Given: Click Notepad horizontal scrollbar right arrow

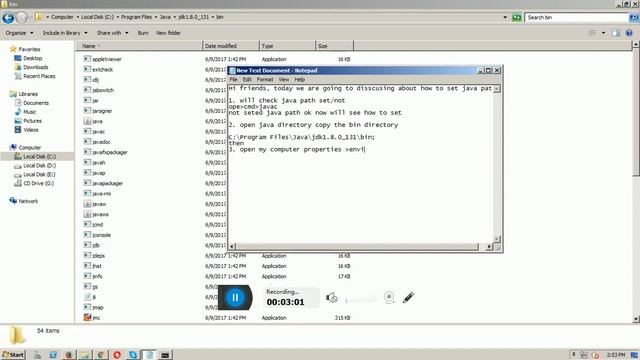Looking at the screenshot, I should coord(489,247).
